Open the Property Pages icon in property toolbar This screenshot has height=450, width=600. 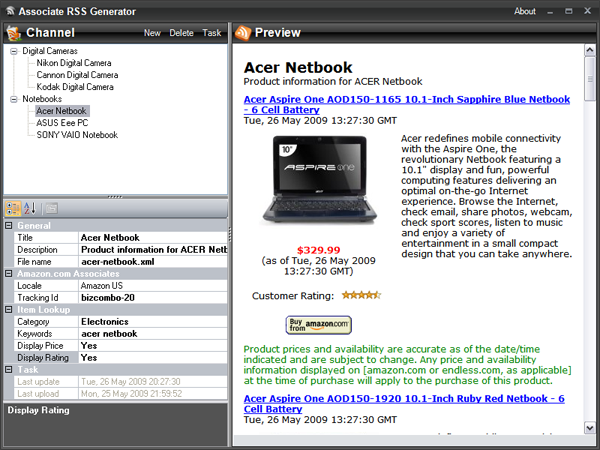pyautogui.click(x=52, y=209)
